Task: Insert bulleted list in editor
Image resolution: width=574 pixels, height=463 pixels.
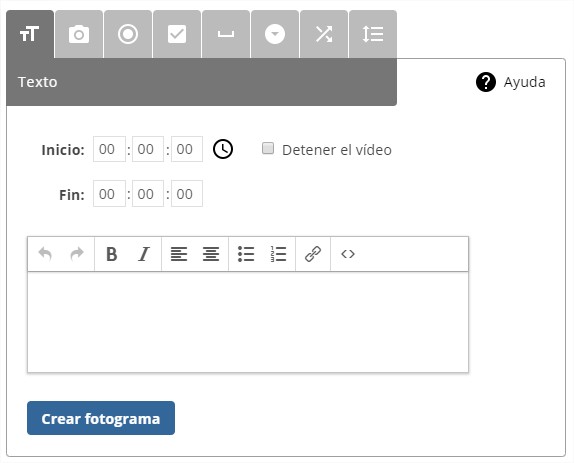Action: click(x=246, y=254)
